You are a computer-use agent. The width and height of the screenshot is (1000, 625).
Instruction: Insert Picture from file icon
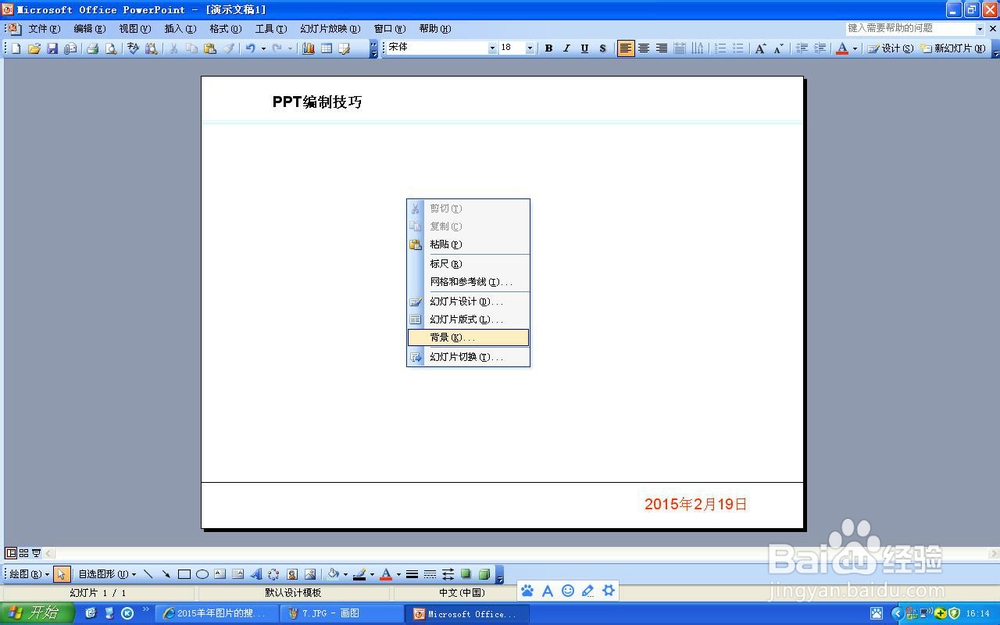point(310,574)
